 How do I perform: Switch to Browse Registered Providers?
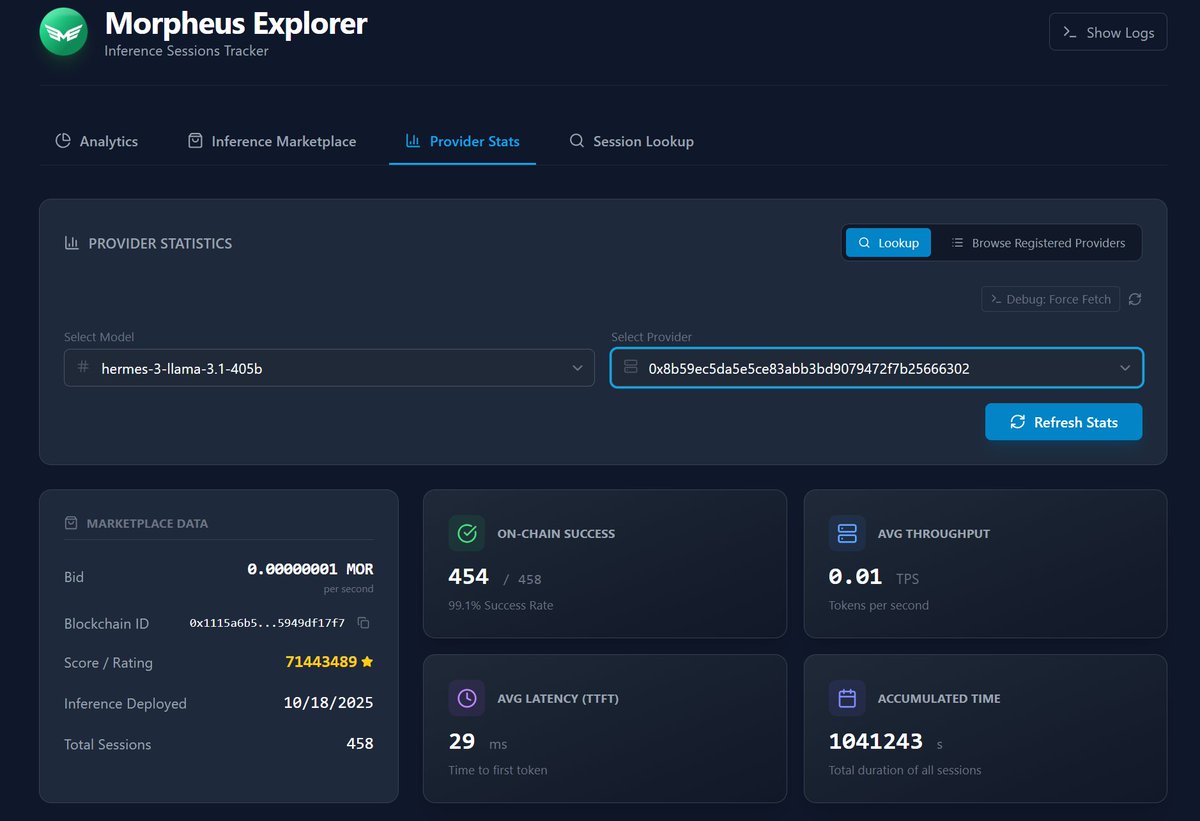(1038, 243)
